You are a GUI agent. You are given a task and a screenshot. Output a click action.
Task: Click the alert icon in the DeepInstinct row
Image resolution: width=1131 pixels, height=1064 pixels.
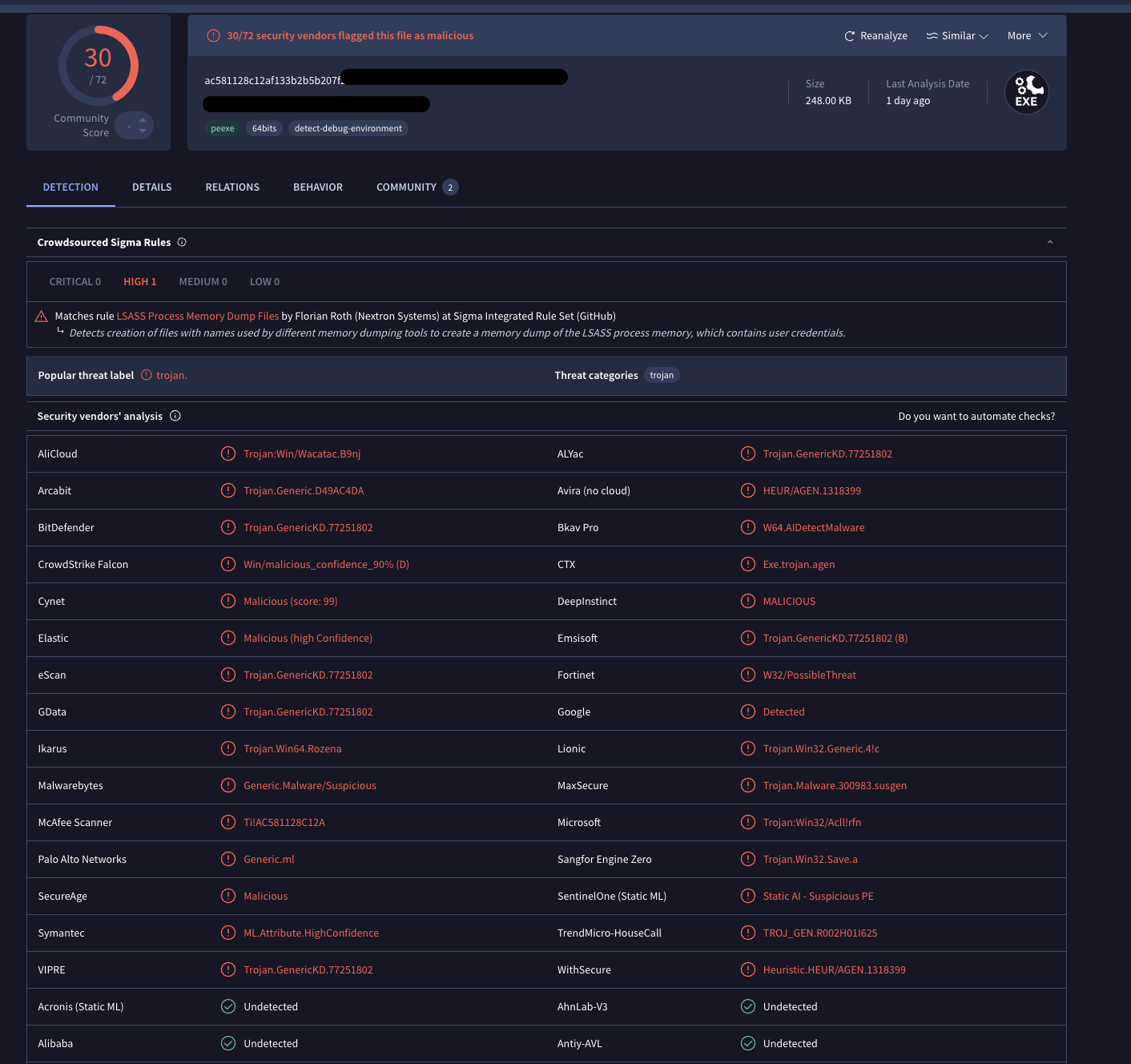[x=748, y=601]
